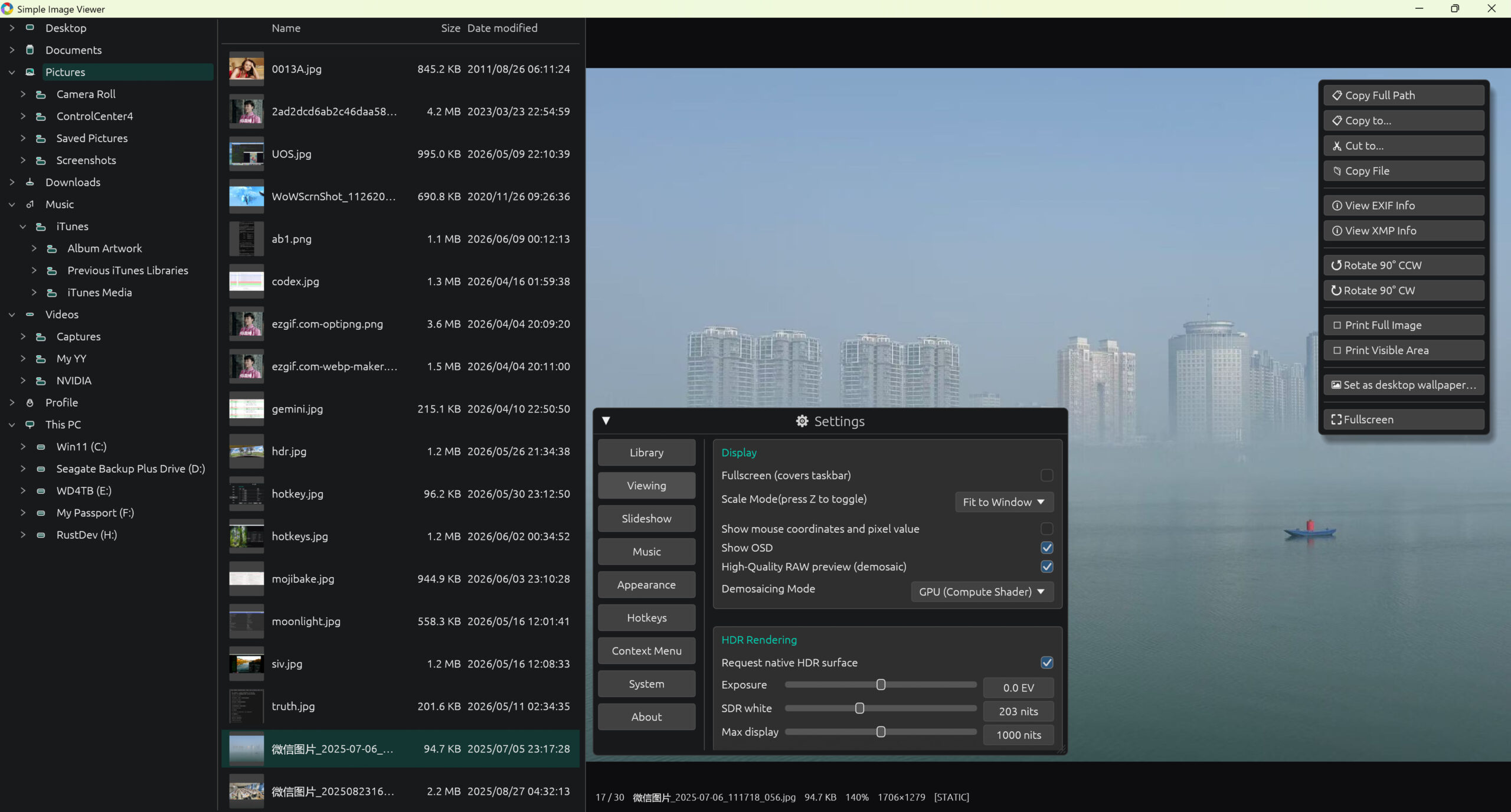Collapse the This PC tree node
Viewport: 1511px width, 812px height.
12,424
